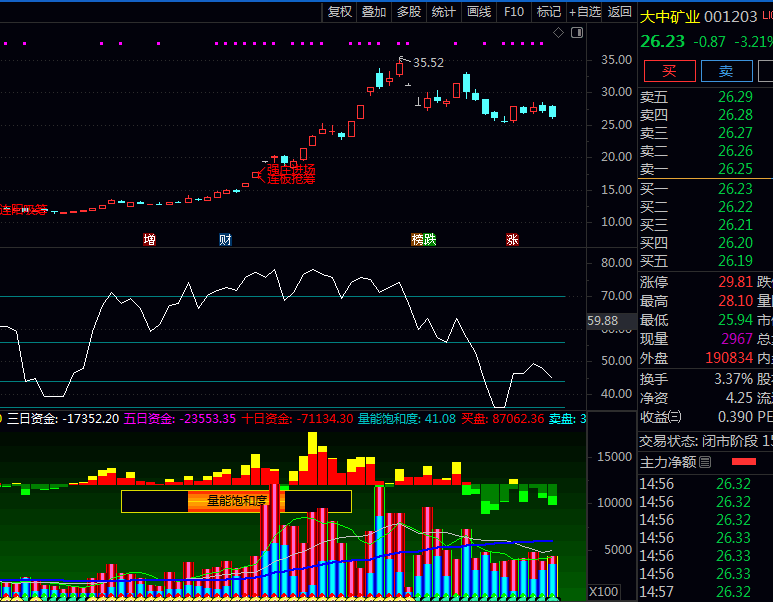Click the 榜 leaderboard marker icon
773x602 pixels.
(x=417, y=240)
